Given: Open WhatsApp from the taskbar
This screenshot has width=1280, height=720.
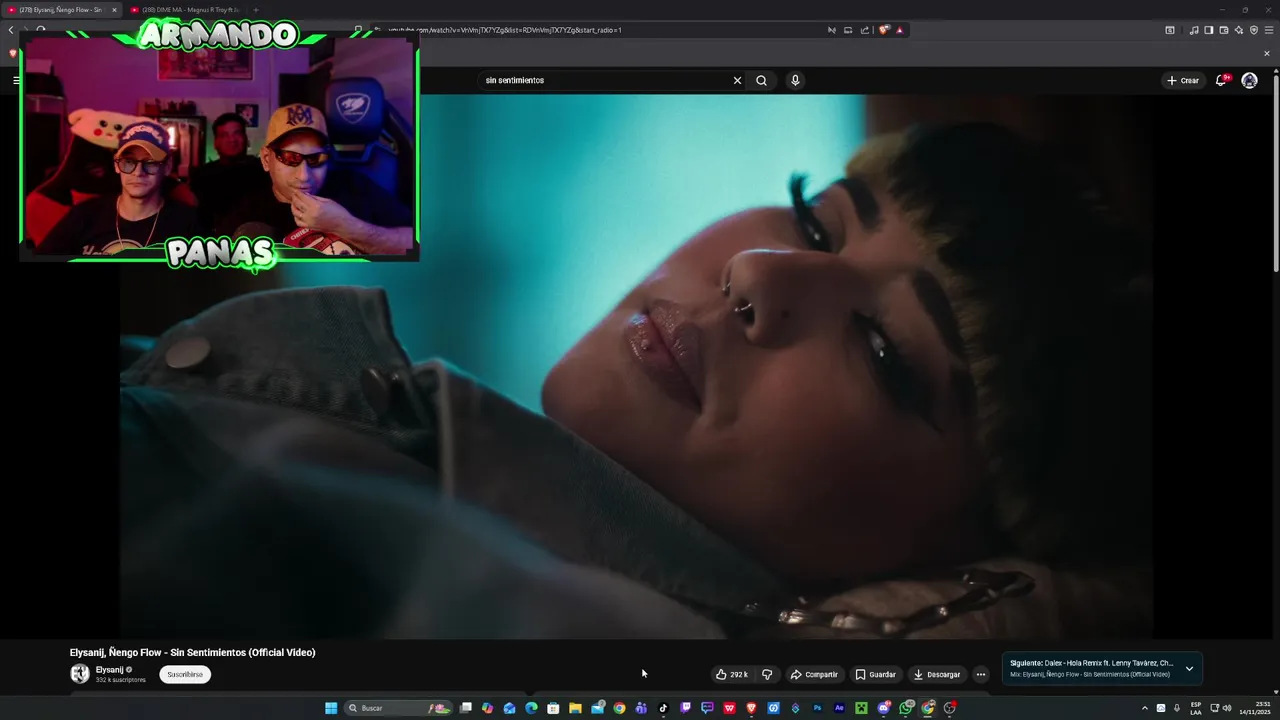Looking at the screenshot, I should (906, 708).
